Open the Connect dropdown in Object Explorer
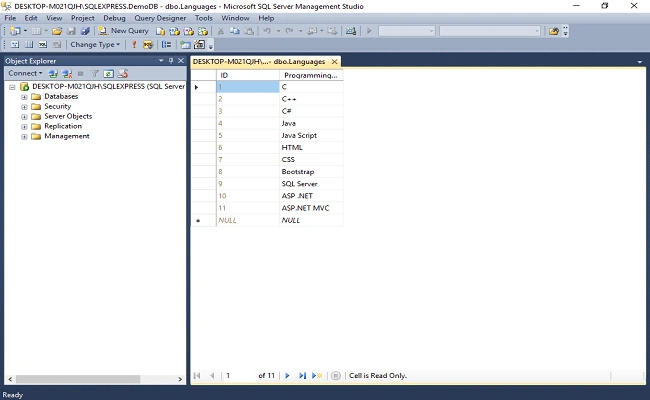Image resolution: width=650 pixels, height=400 pixels. click(x=25, y=73)
